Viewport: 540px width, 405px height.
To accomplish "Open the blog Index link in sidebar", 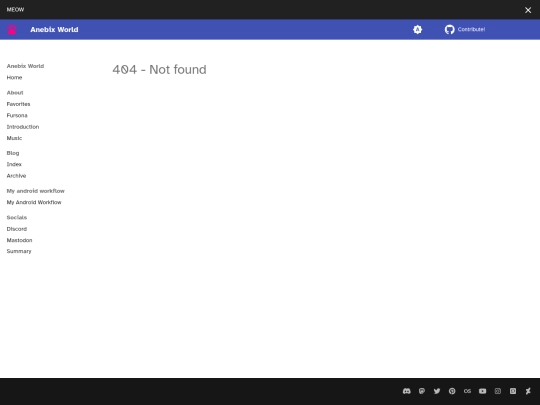I will click(x=14, y=164).
